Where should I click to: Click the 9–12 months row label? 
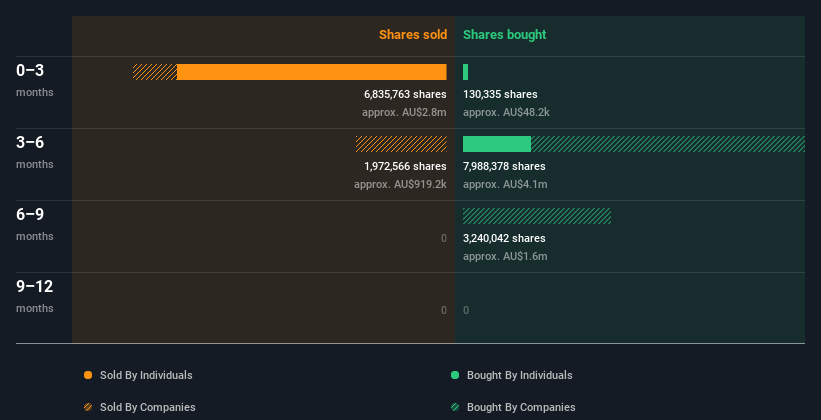(35, 296)
